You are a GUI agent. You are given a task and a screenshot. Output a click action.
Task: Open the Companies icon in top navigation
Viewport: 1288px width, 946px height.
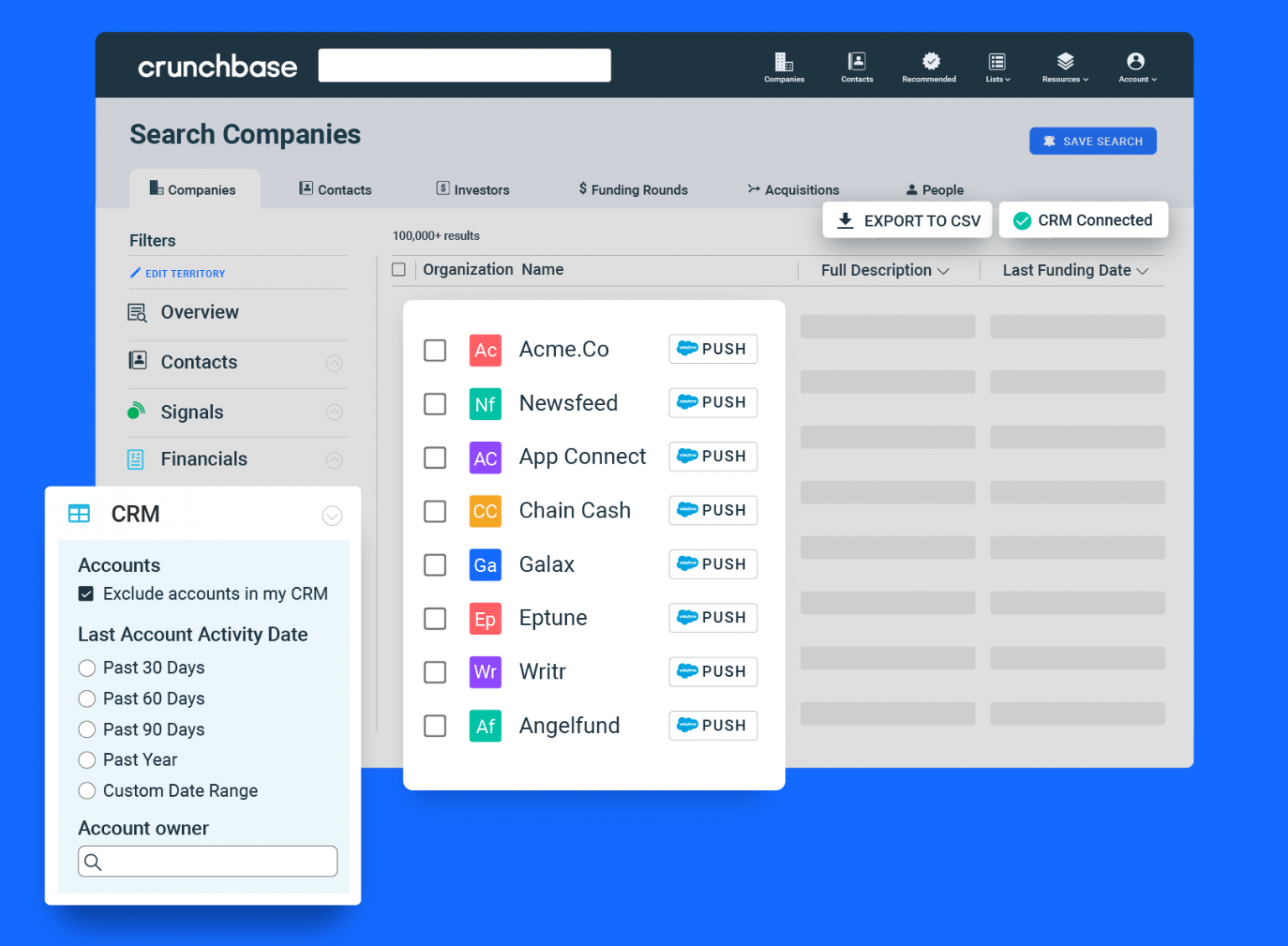(x=784, y=61)
